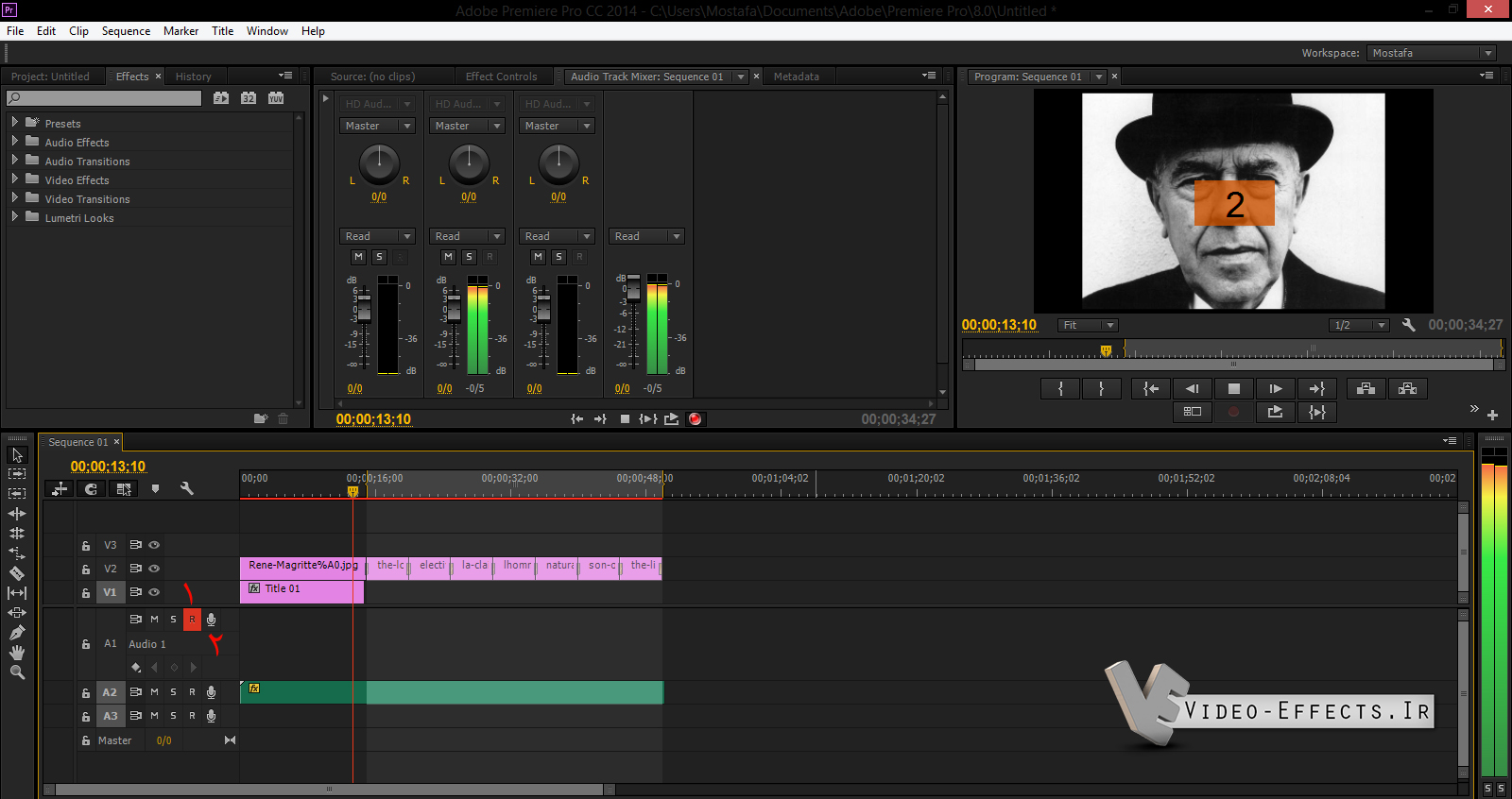This screenshot has height=799, width=1512.
Task: Open playback resolution 1/2 dropdown
Action: click(x=1359, y=325)
